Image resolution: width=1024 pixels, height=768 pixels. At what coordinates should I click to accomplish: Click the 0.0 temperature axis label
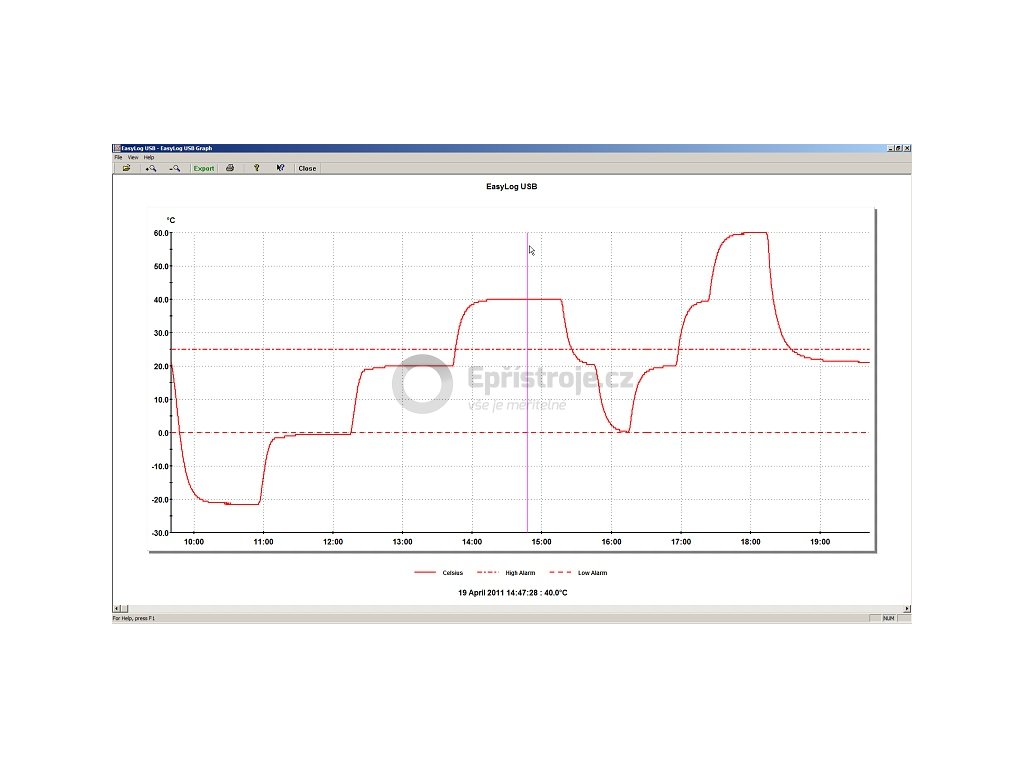point(163,433)
